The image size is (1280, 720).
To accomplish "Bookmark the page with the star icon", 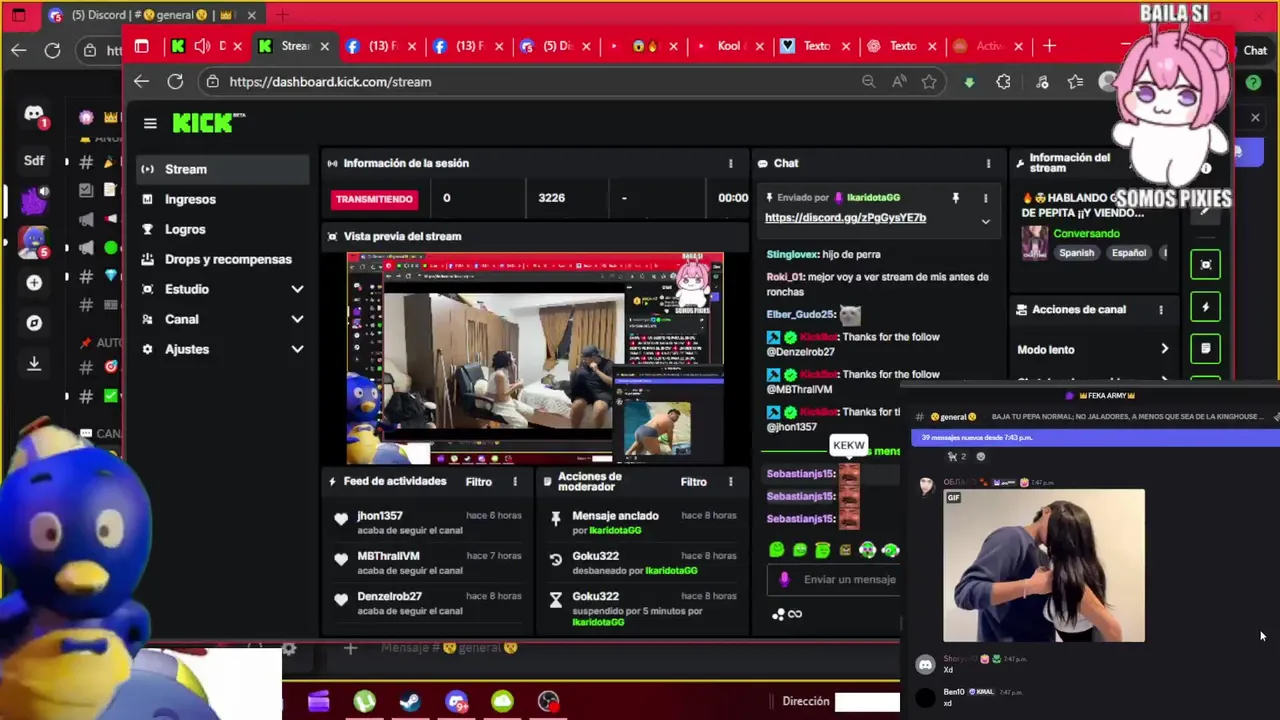I will 929,82.
